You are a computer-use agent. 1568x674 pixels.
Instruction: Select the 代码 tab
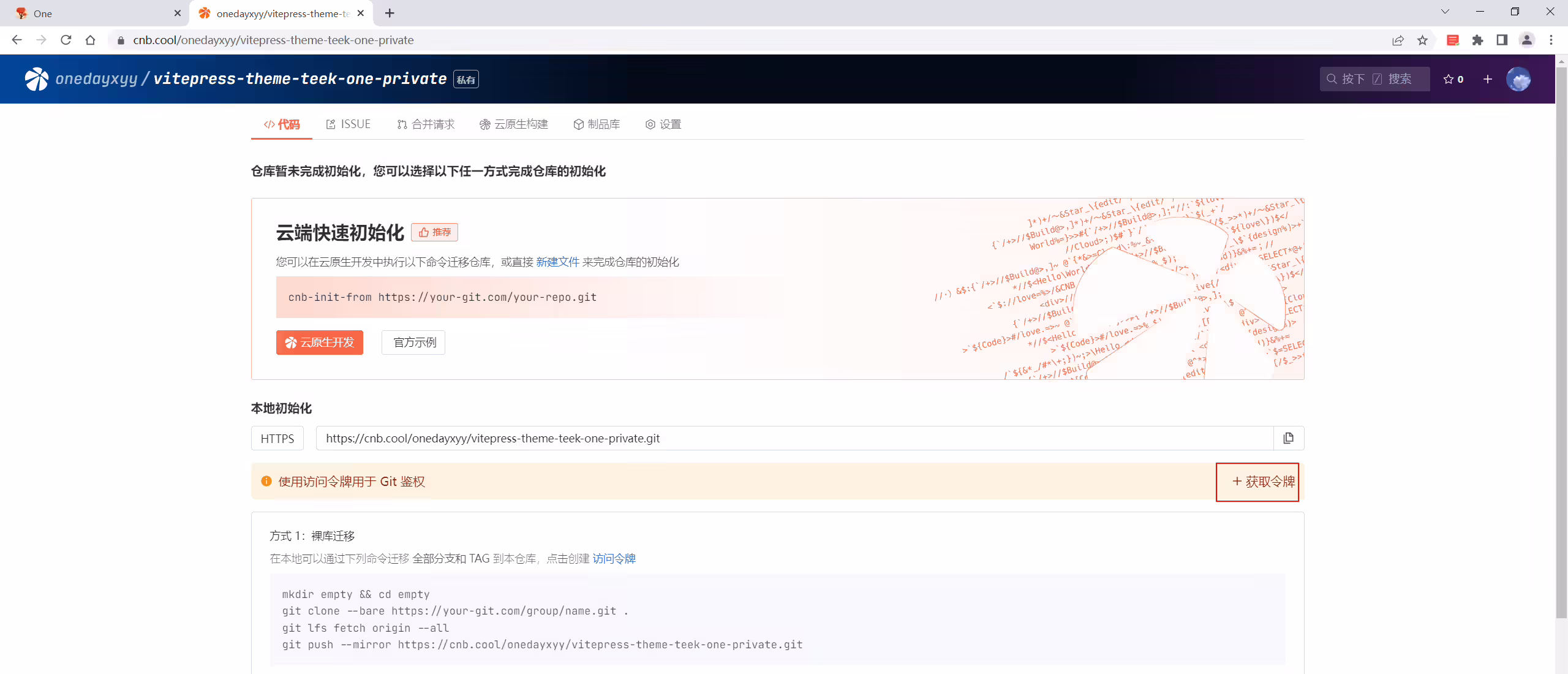tap(282, 124)
